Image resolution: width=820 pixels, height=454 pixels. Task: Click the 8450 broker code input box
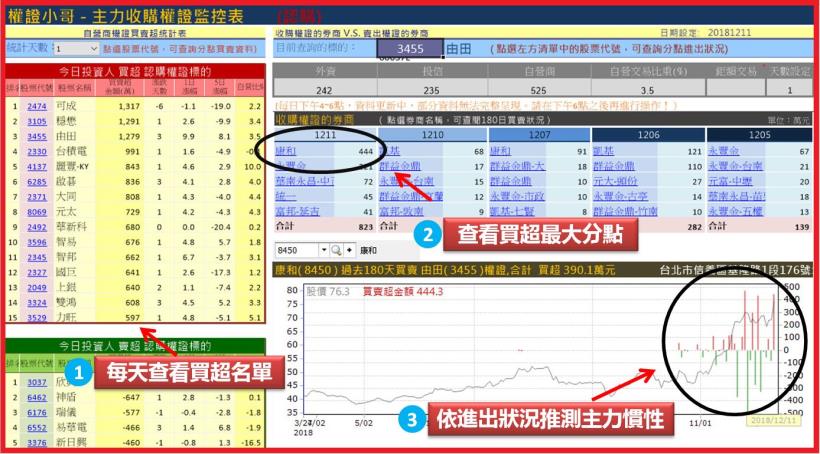tap(297, 251)
